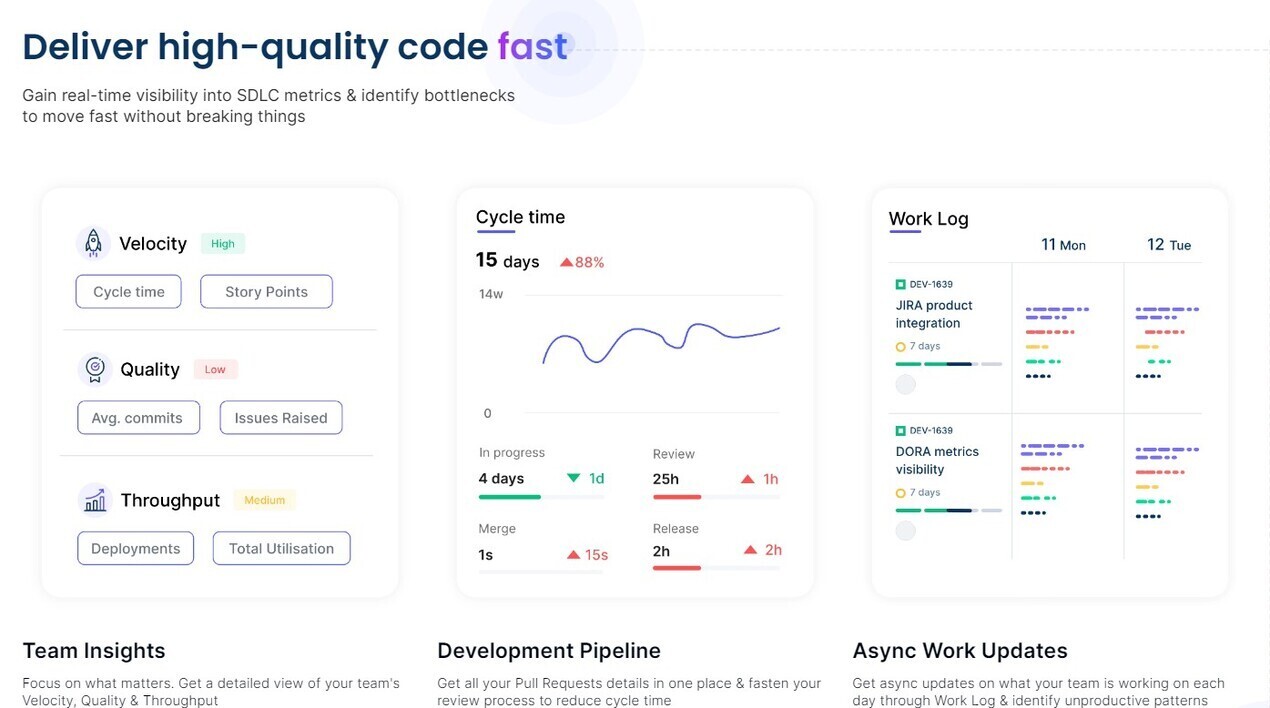Click the Release red progress bar
Screen dimensions: 1270x708
677,568
